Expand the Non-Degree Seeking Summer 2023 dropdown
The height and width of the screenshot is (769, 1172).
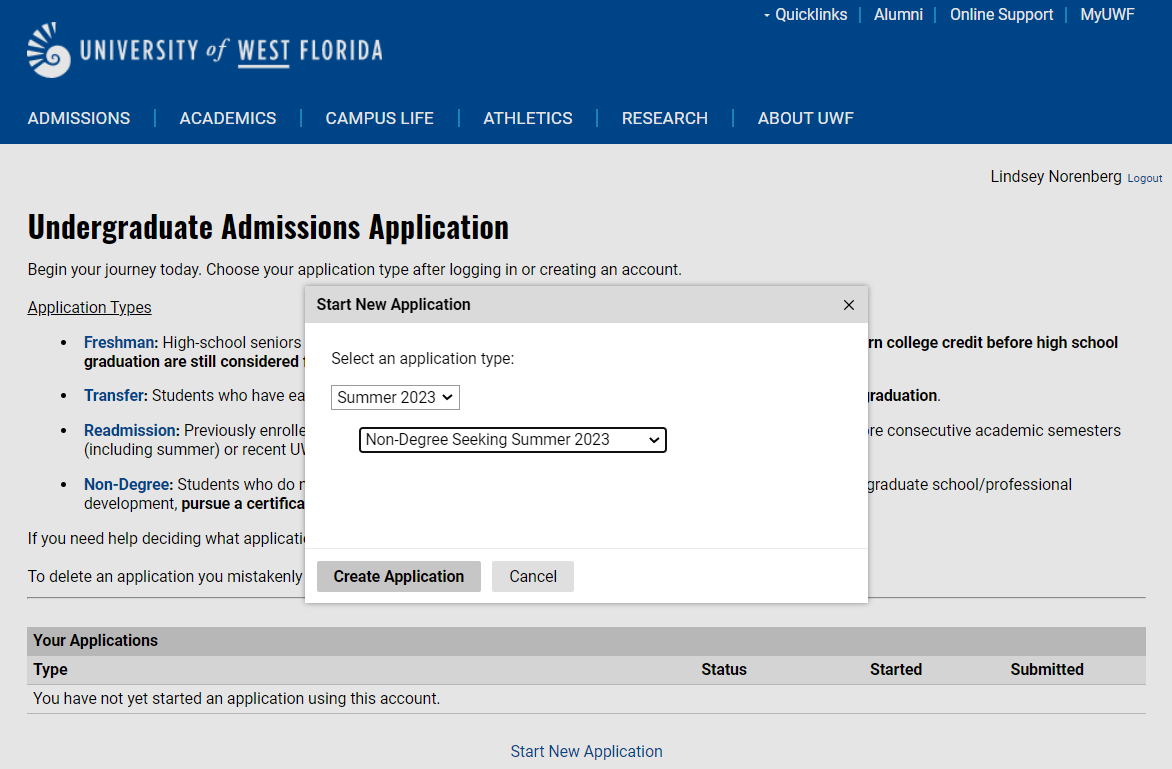coord(513,439)
